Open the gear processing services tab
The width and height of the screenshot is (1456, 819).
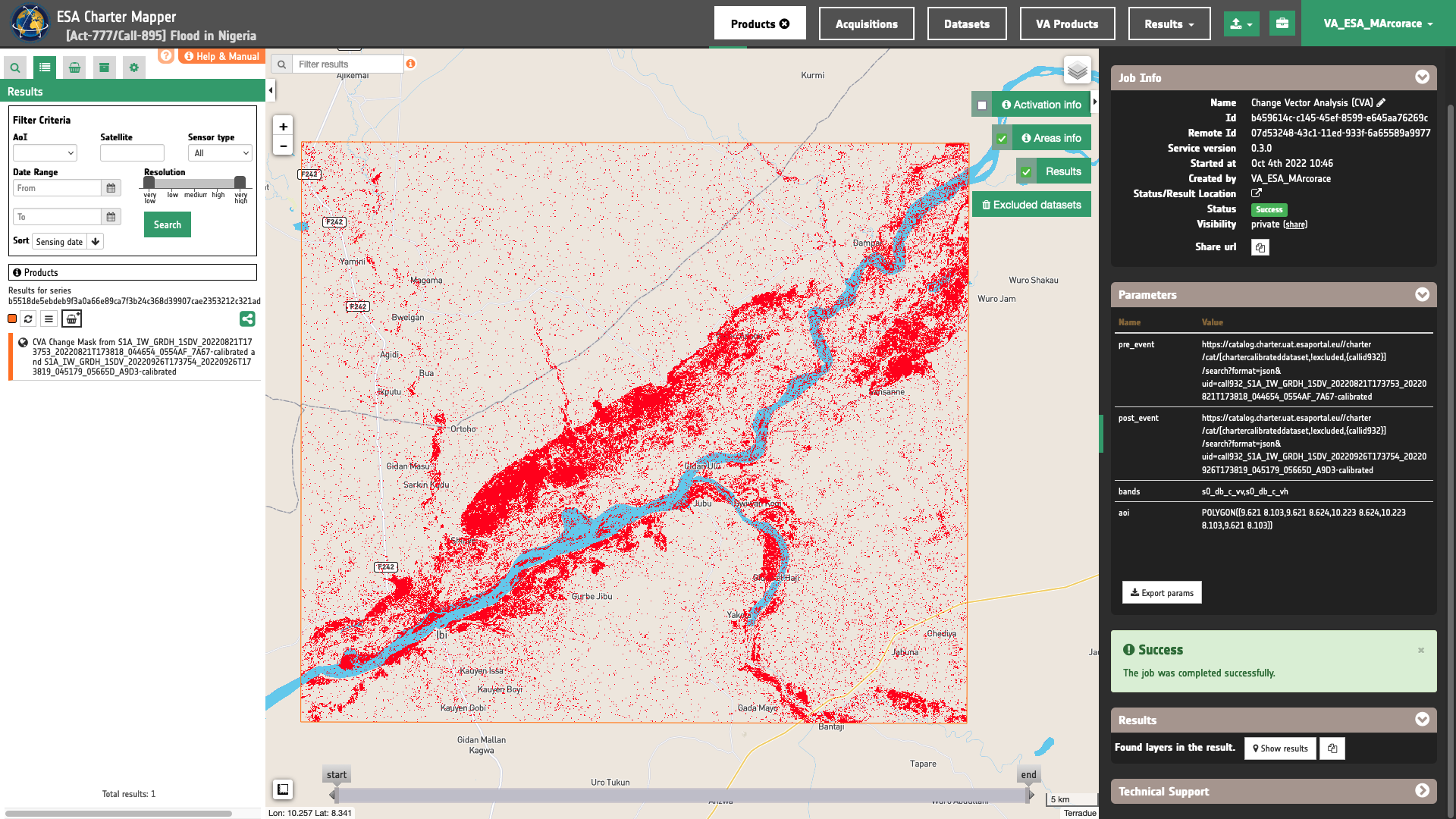pyautogui.click(x=133, y=67)
